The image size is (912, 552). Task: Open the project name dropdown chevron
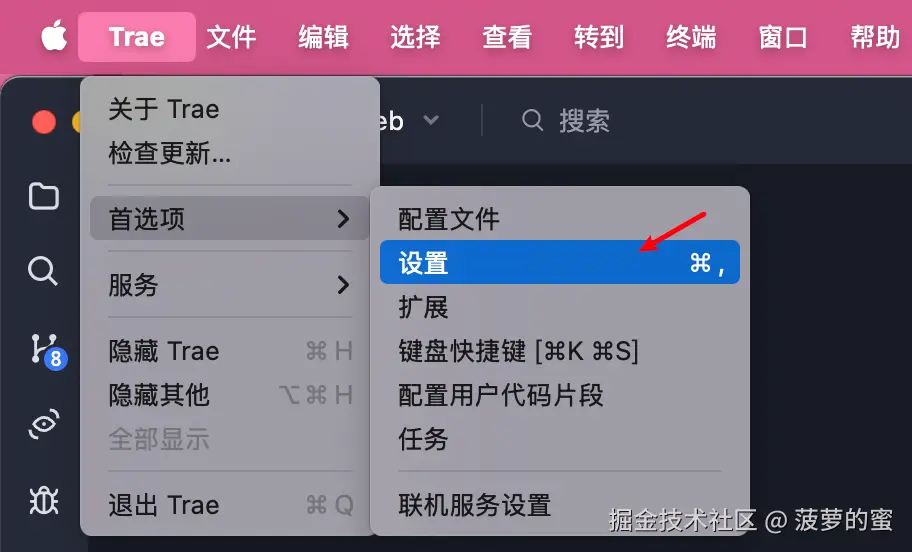click(x=431, y=120)
